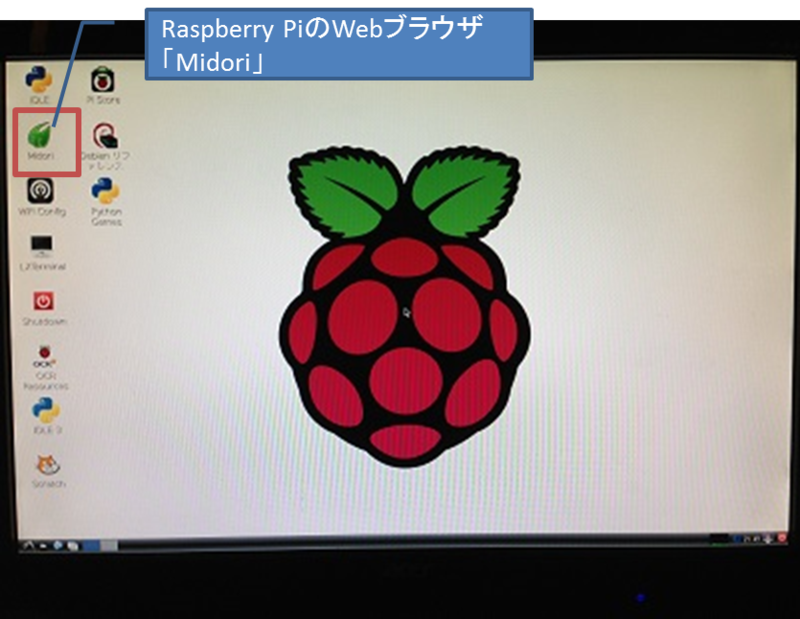Open the OCR Resources desktop icon

click(45, 367)
